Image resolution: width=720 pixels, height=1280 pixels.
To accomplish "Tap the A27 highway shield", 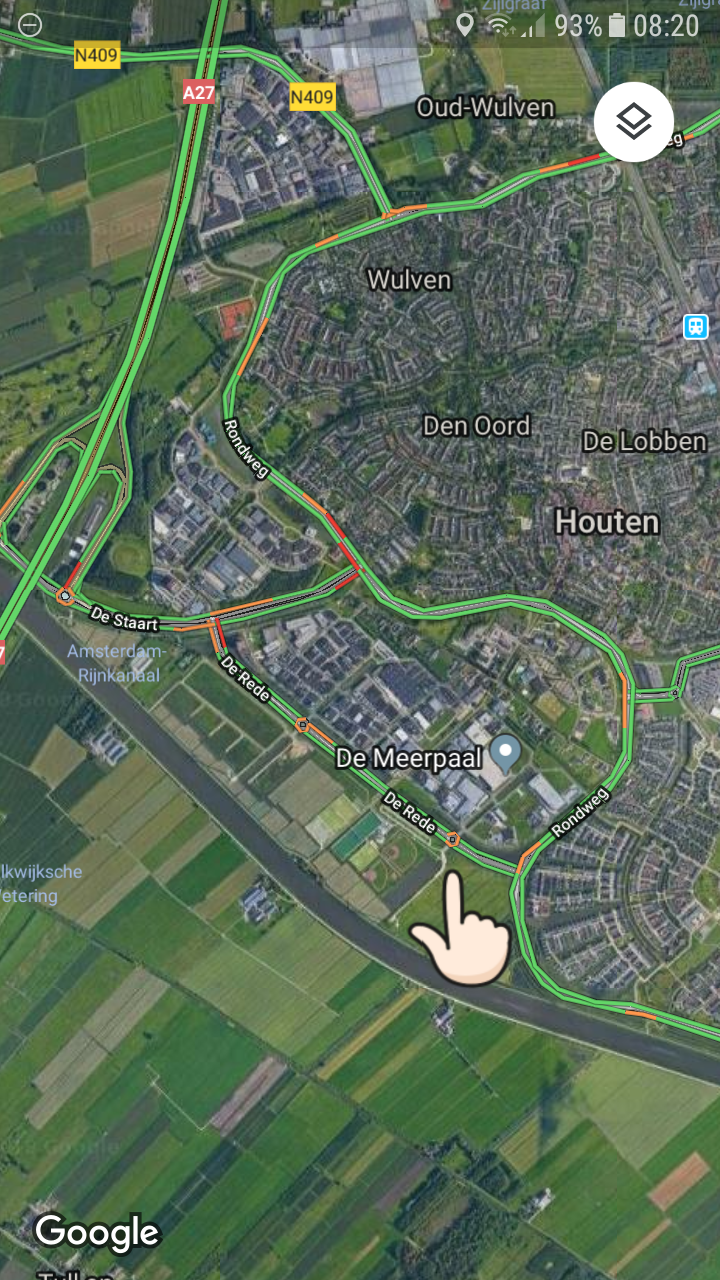I will click(x=199, y=92).
